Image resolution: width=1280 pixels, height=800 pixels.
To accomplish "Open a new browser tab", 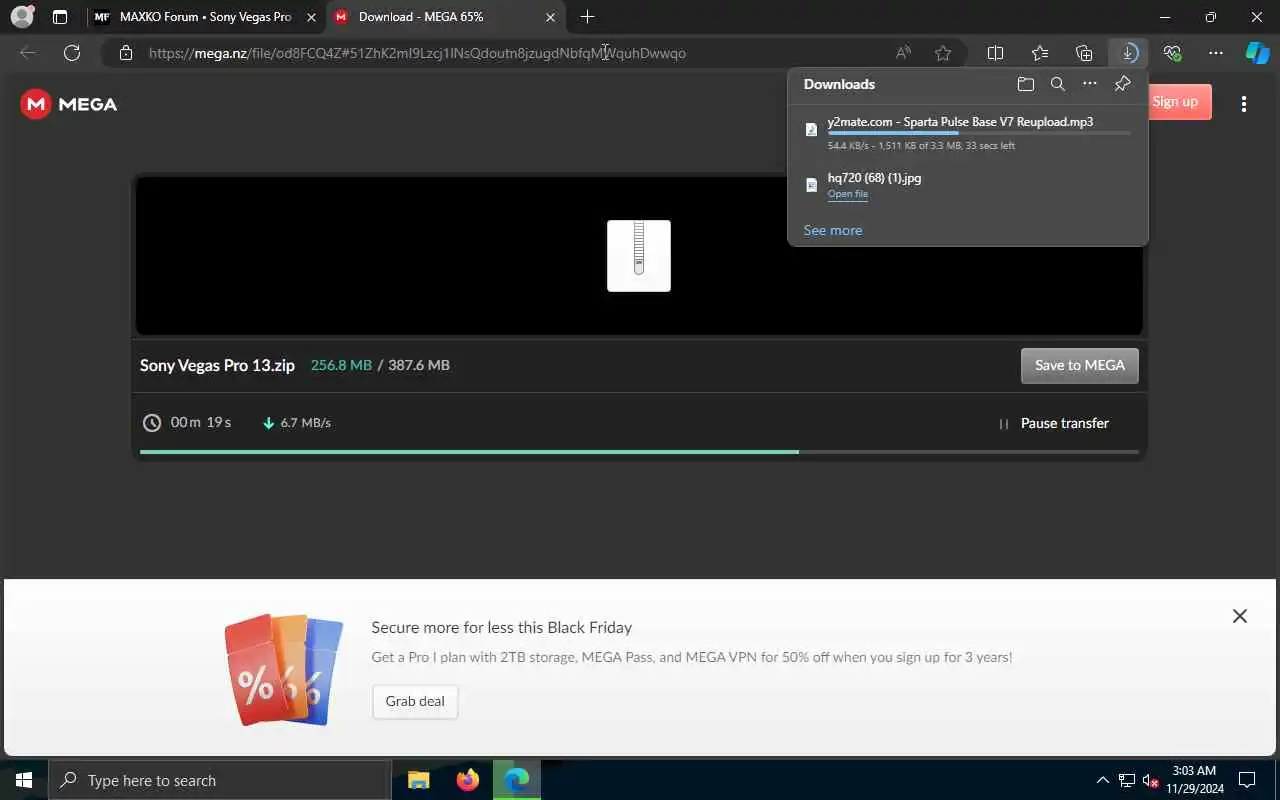I will (587, 17).
